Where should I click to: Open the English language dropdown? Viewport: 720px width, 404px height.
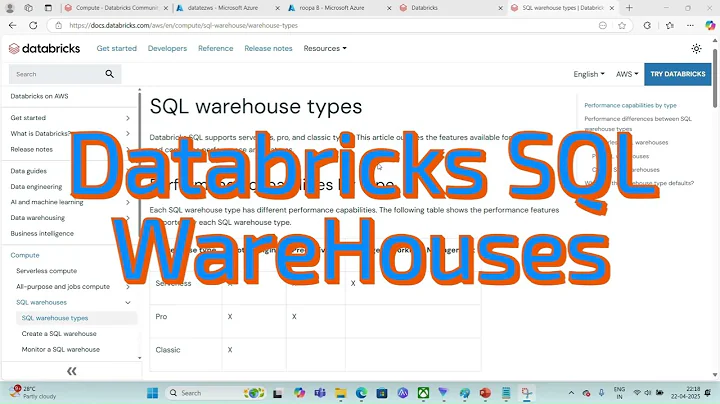pyautogui.click(x=589, y=74)
